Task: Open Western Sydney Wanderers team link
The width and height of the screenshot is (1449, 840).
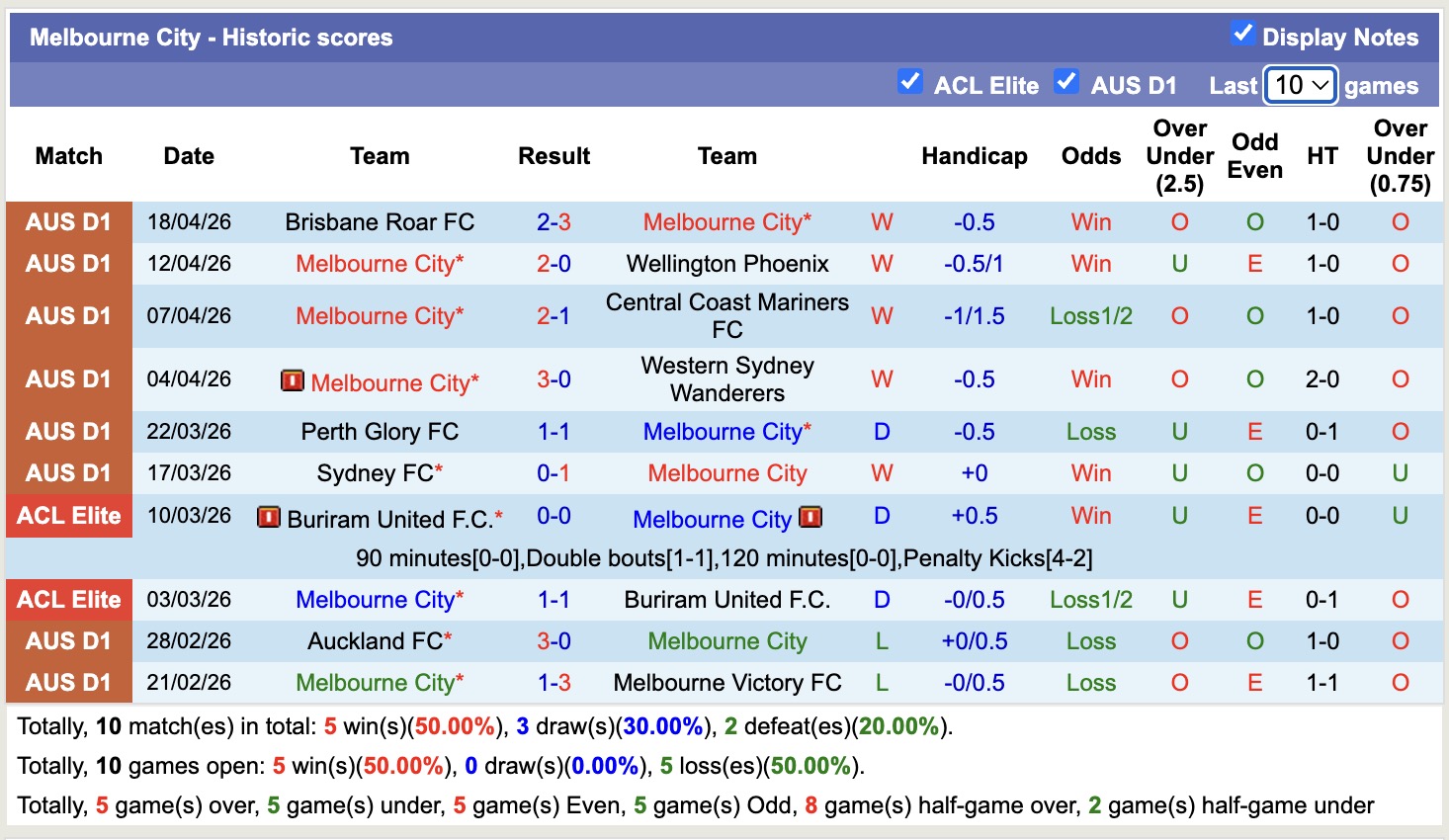Action: [727, 378]
